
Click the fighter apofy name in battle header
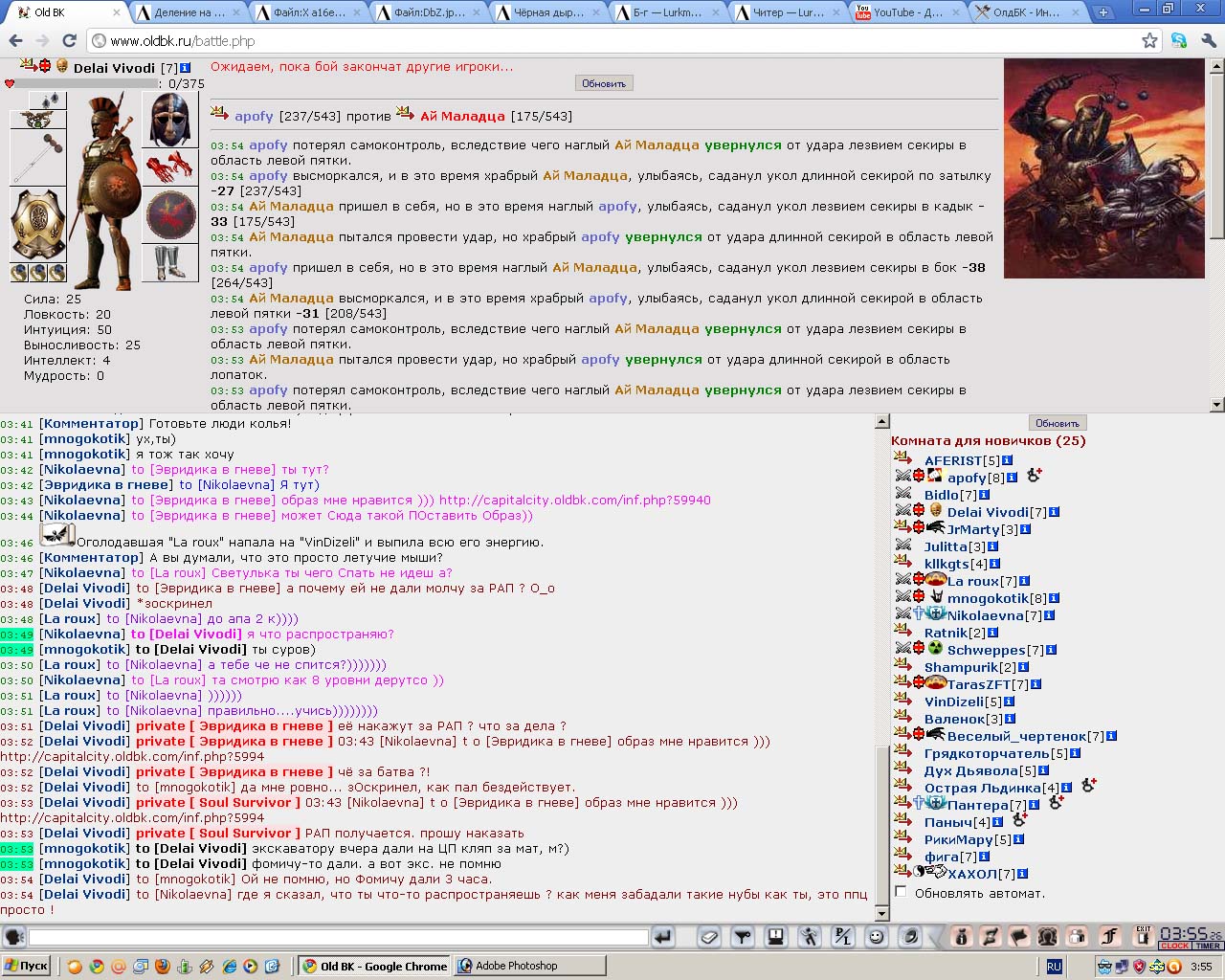(x=254, y=116)
